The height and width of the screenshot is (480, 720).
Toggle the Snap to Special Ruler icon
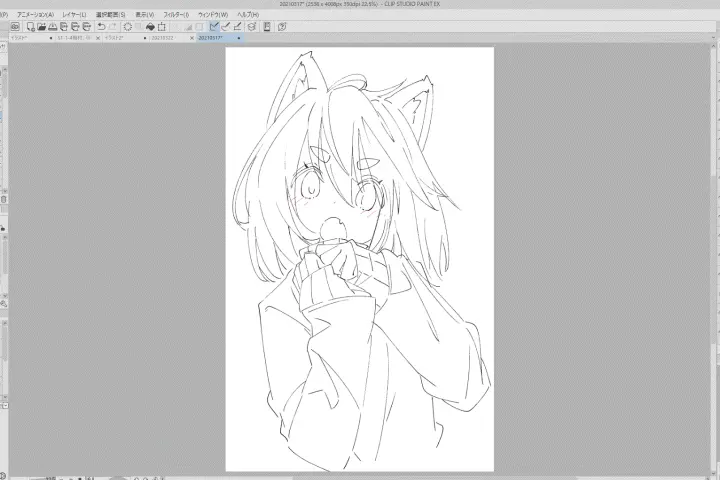point(228,27)
